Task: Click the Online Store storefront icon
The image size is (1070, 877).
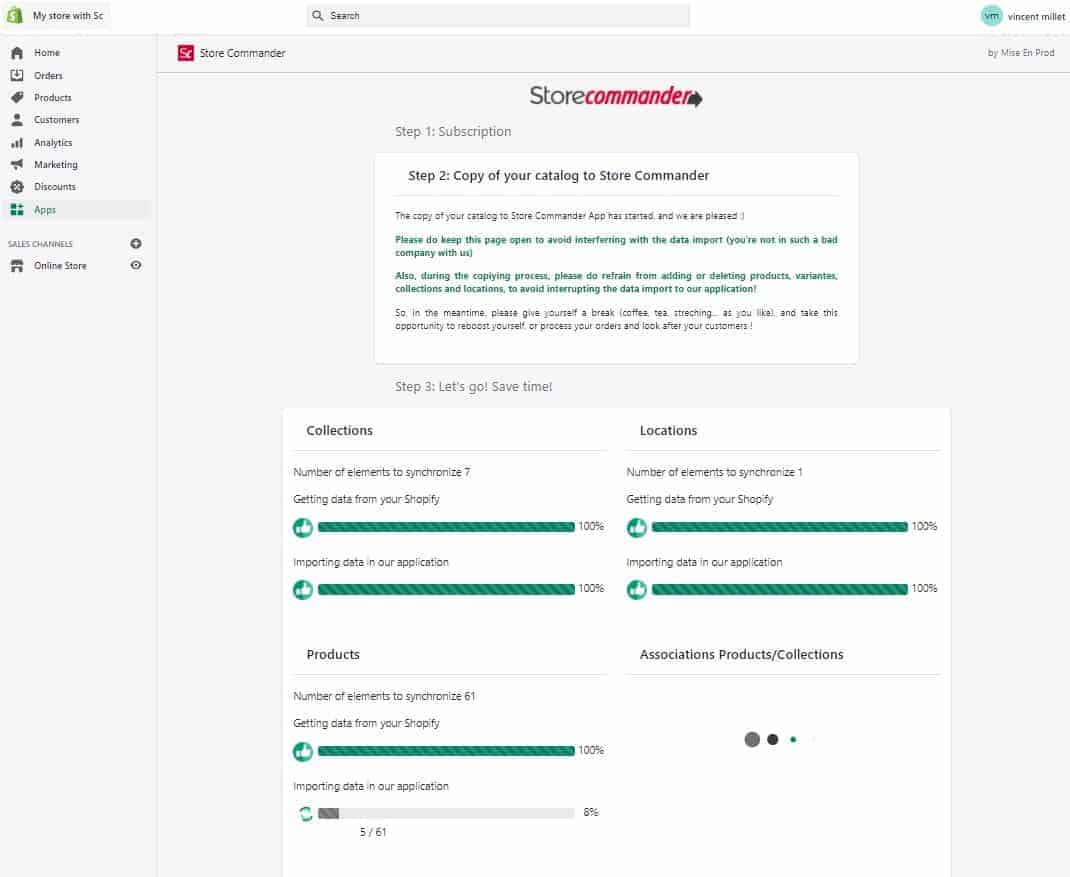Action: (x=17, y=265)
